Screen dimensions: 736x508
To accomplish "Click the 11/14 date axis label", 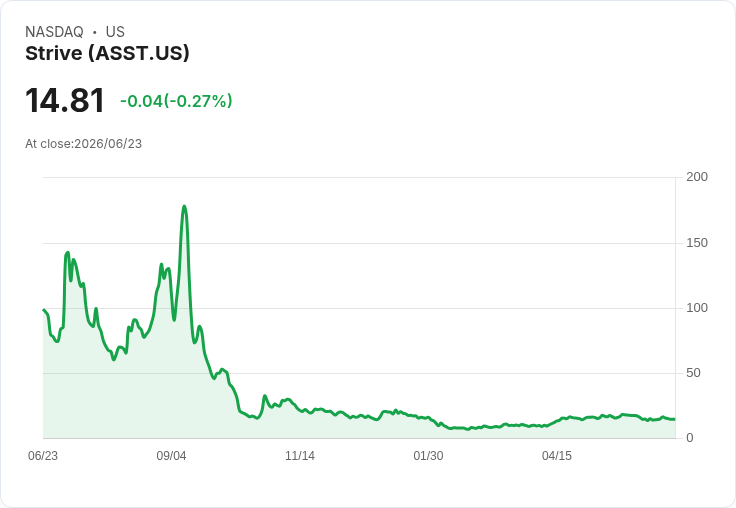I will pyautogui.click(x=300, y=456).
